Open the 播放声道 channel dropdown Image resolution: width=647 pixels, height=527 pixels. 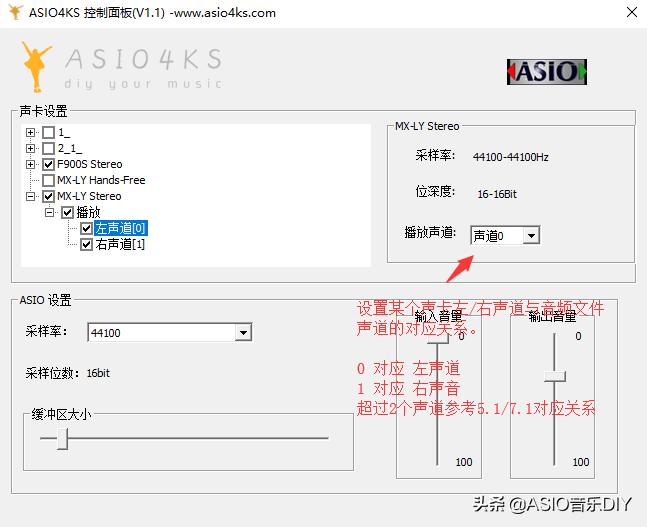pos(531,236)
